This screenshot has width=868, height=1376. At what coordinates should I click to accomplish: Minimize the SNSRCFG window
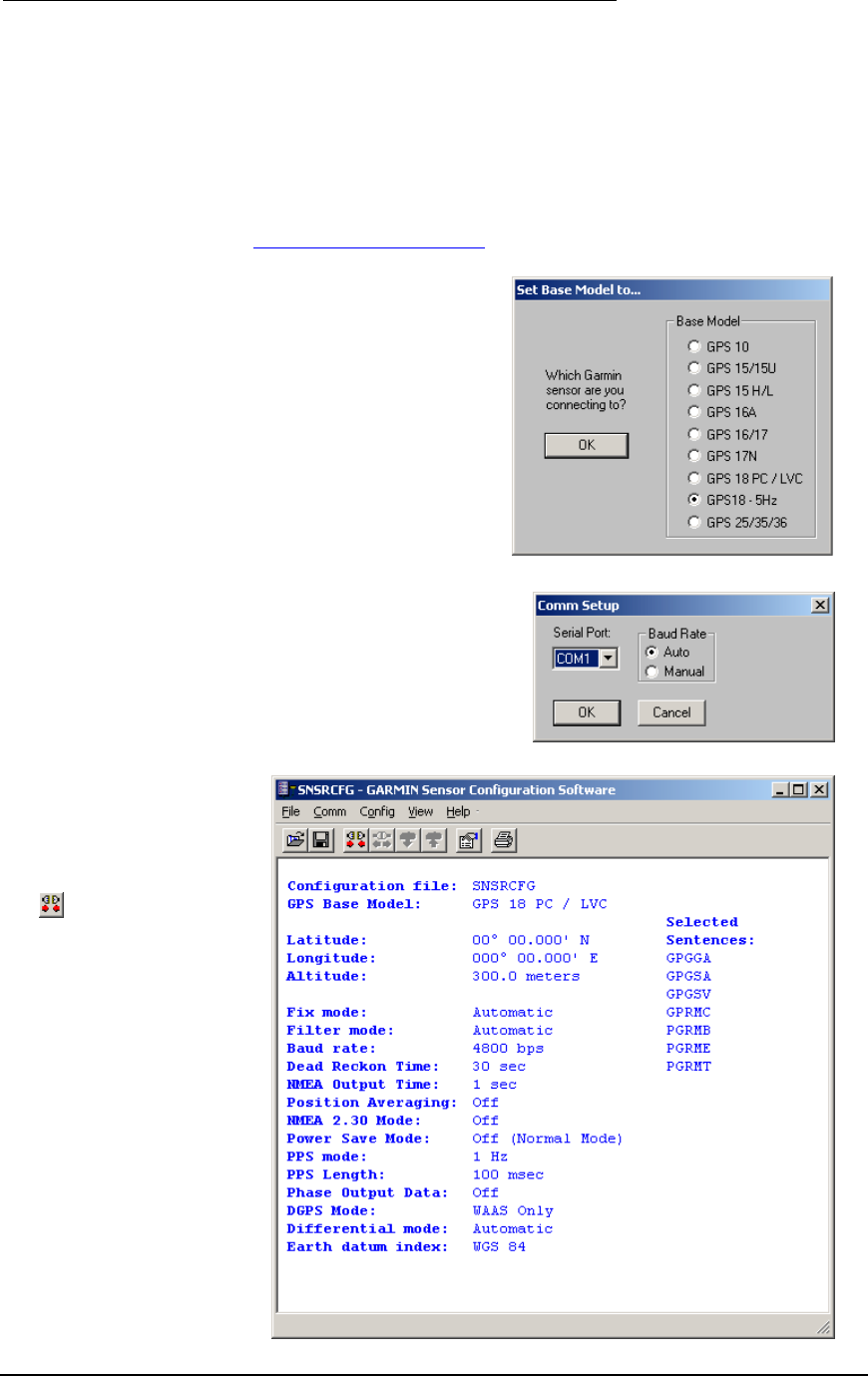(780, 789)
